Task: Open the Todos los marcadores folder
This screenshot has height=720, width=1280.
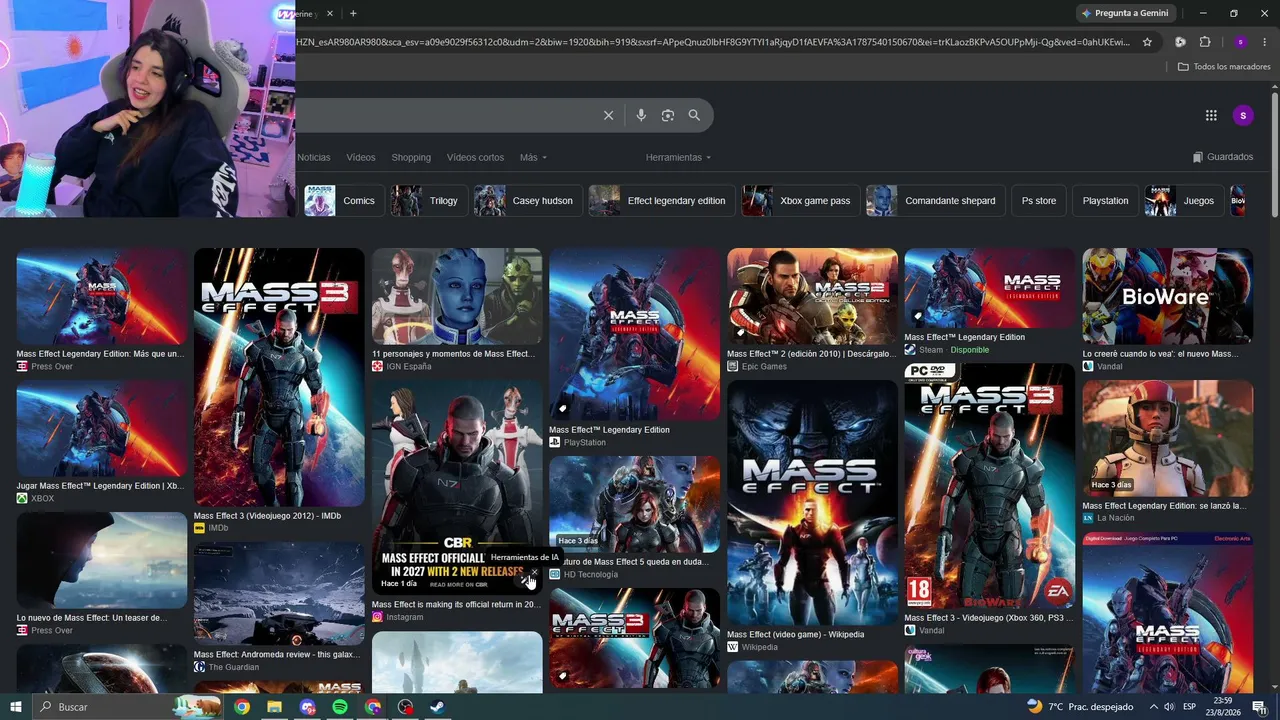Action: [x=1224, y=67]
